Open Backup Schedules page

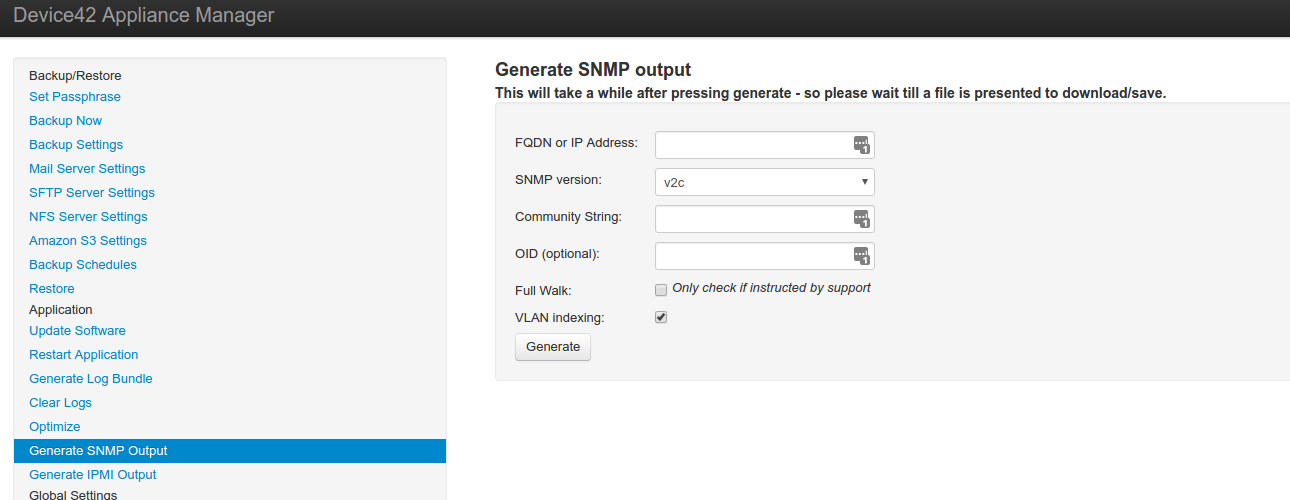pos(83,265)
